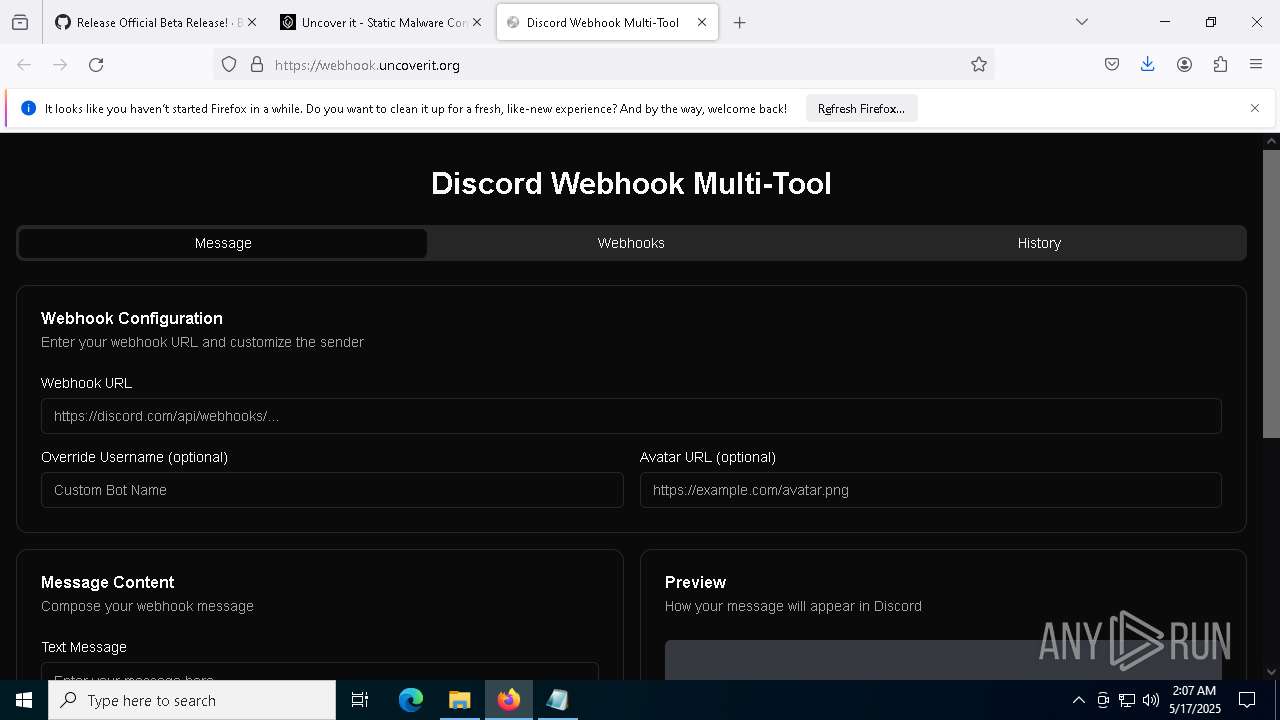Close the Release Official Beta Release tab
This screenshot has height=720, width=1280.
pos(252,22)
